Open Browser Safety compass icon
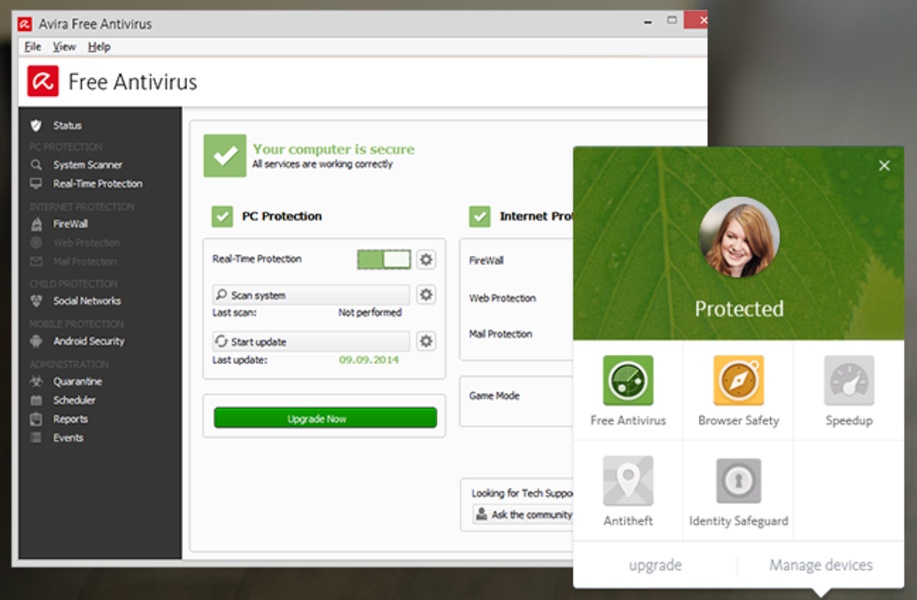 tap(738, 381)
